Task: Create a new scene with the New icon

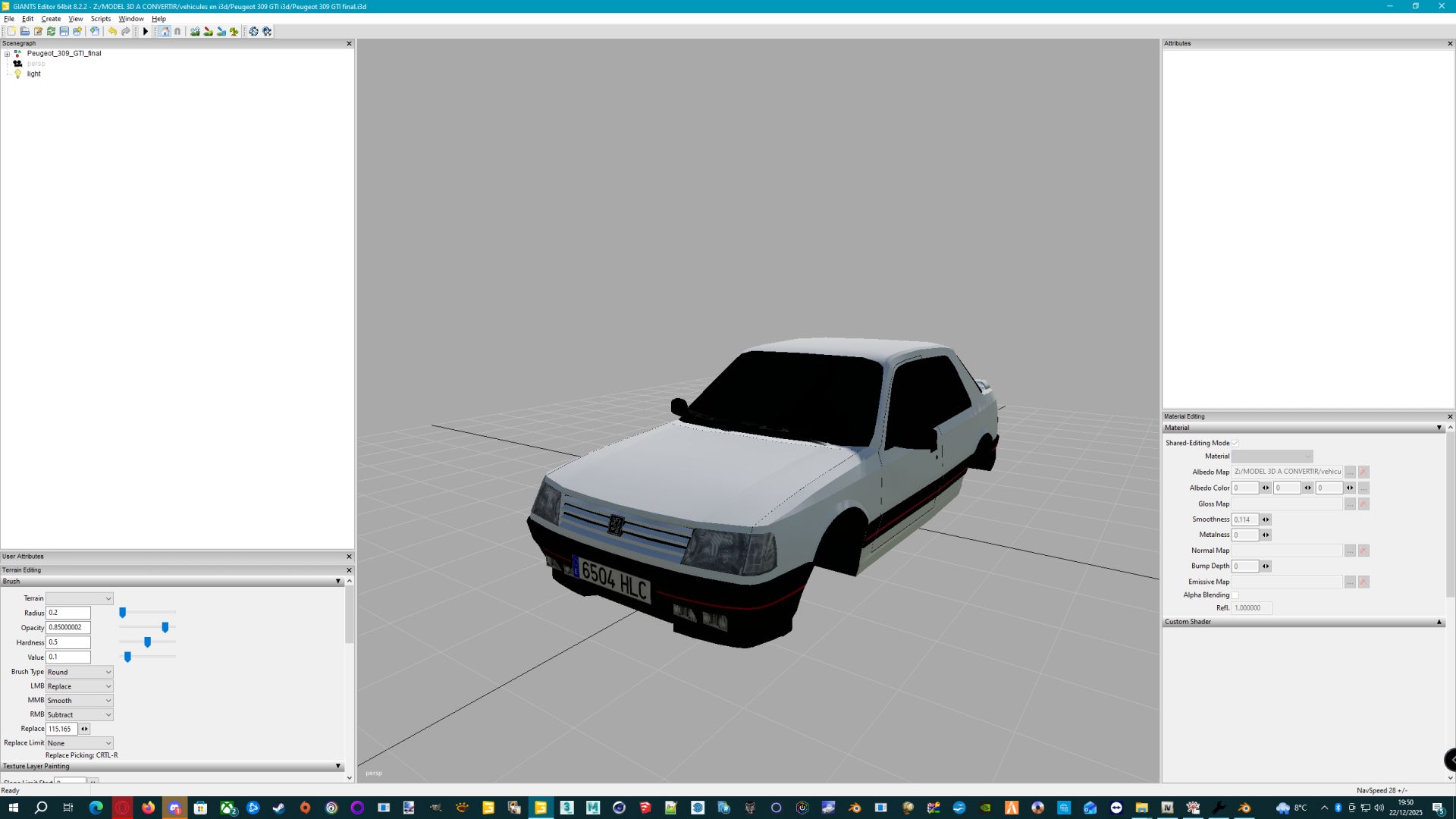Action: (11, 31)
